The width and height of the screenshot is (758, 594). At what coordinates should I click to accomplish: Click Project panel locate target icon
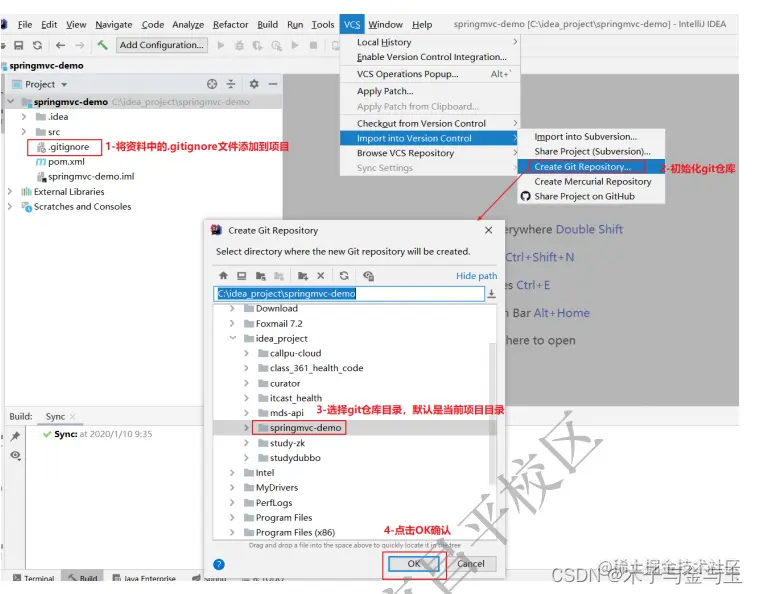click(x=212, y=84)
